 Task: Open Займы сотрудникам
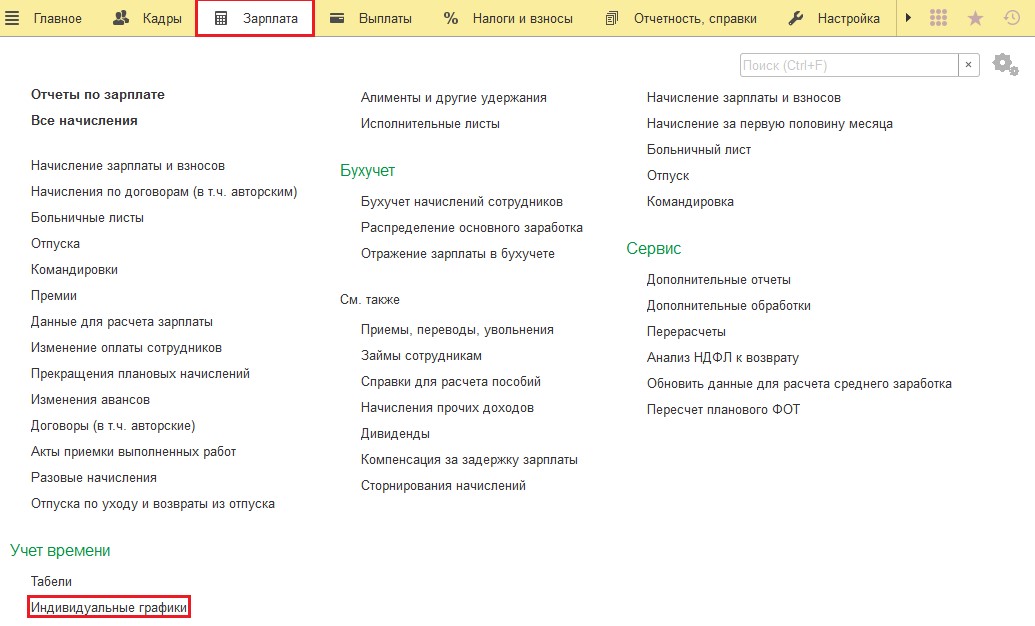click(x=421, y=355)
